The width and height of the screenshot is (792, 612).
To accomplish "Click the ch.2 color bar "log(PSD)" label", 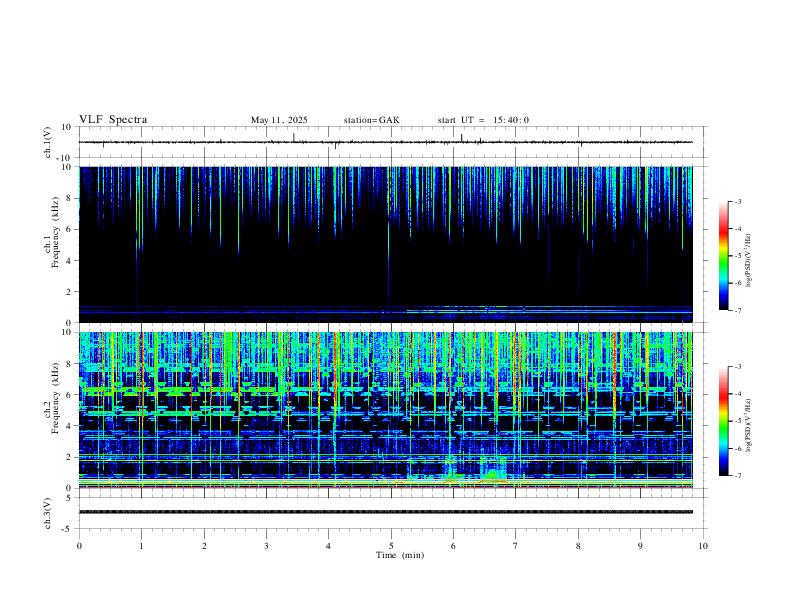I will point(749,425).
